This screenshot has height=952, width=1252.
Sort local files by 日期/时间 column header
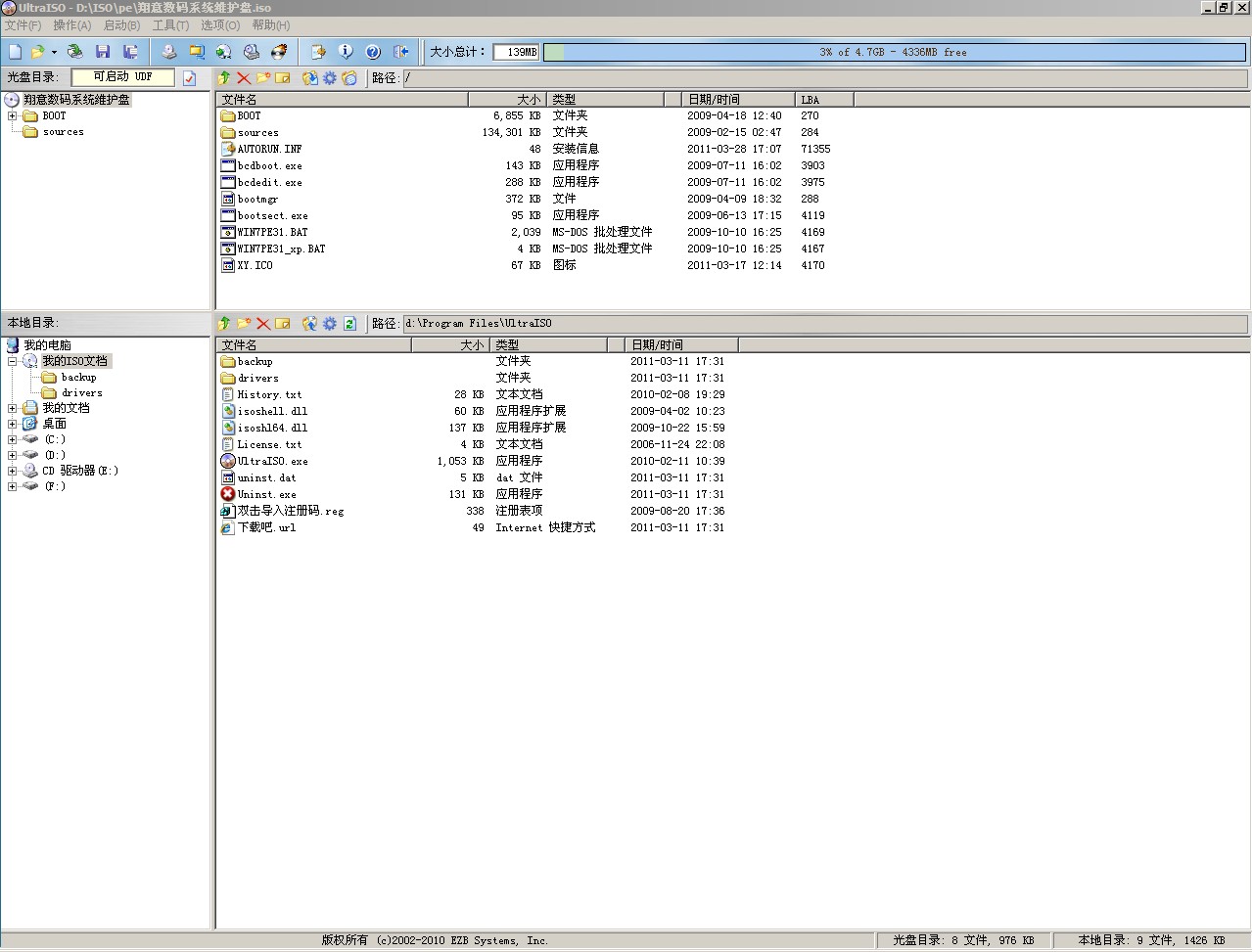pyautogui.click(x=680, y=345)
